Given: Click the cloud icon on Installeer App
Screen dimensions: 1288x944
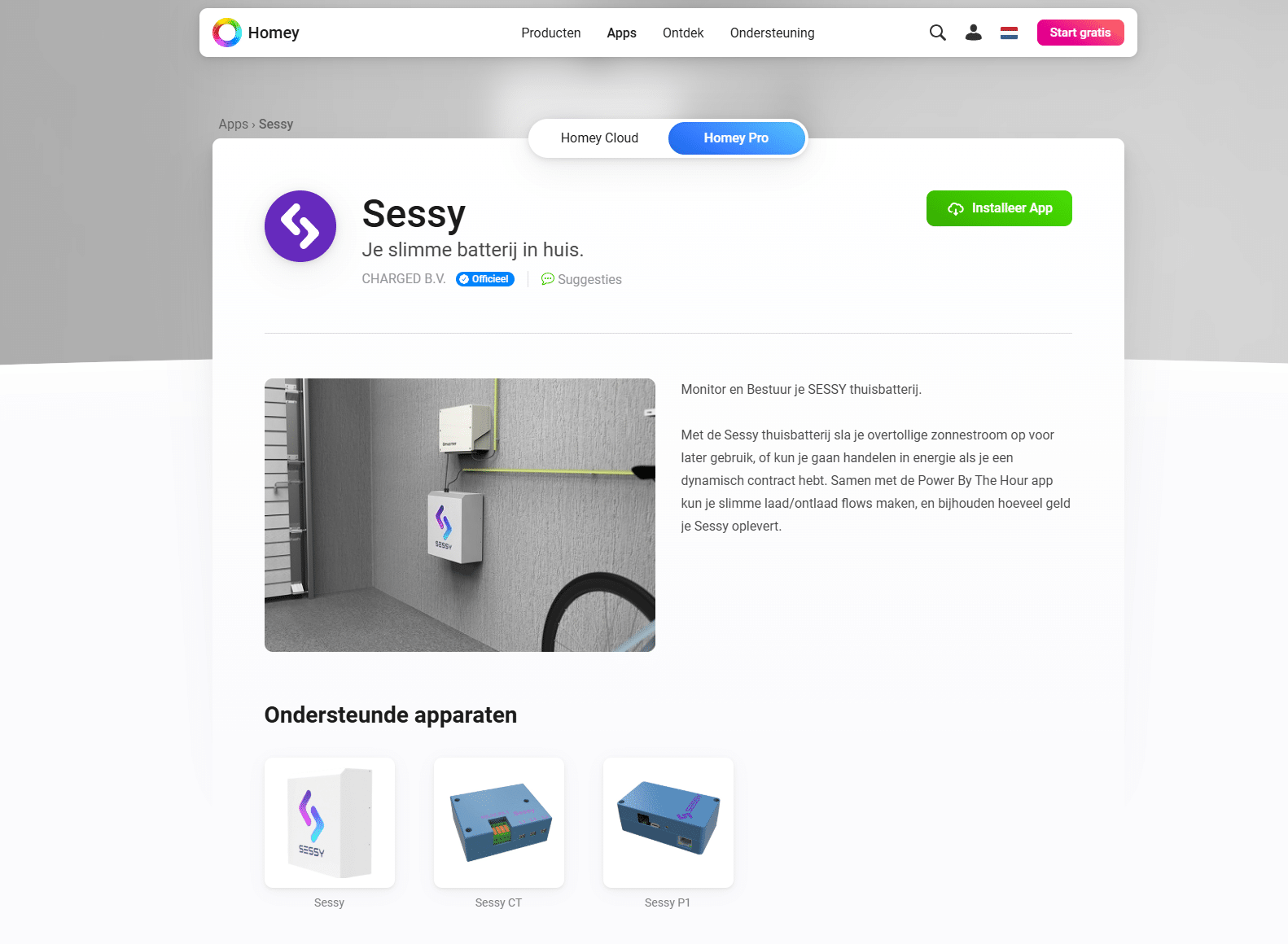Looking at the screenshot, I should [x=956, y=209].
